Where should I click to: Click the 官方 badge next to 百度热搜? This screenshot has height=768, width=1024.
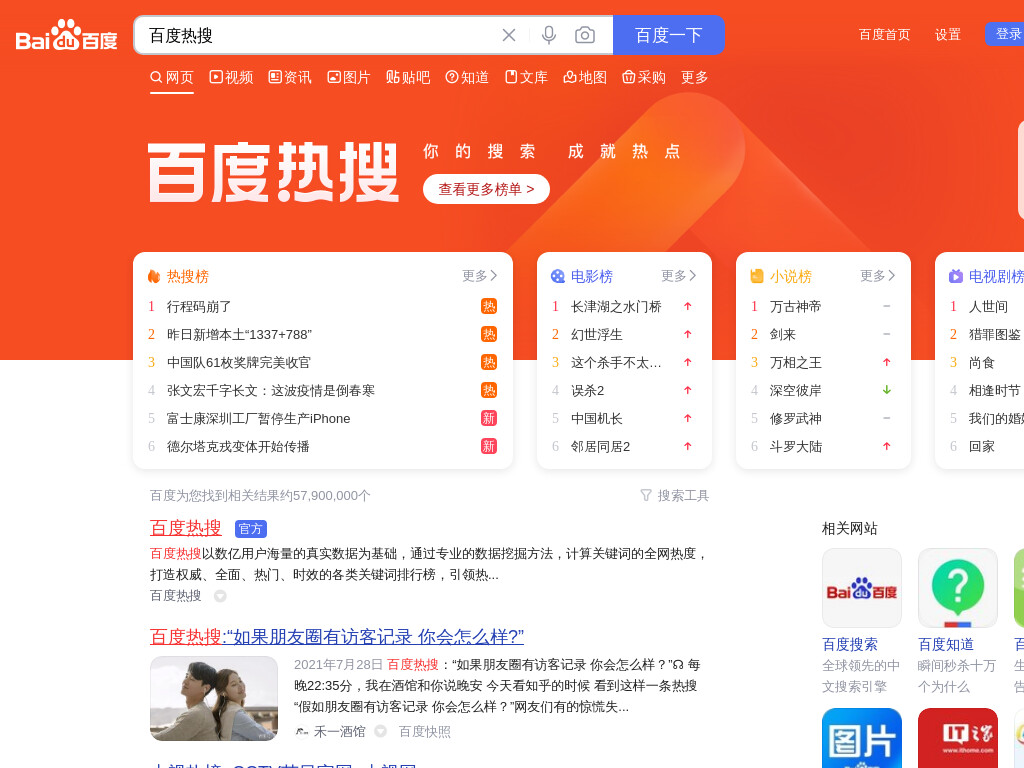(x=251, y=528)
